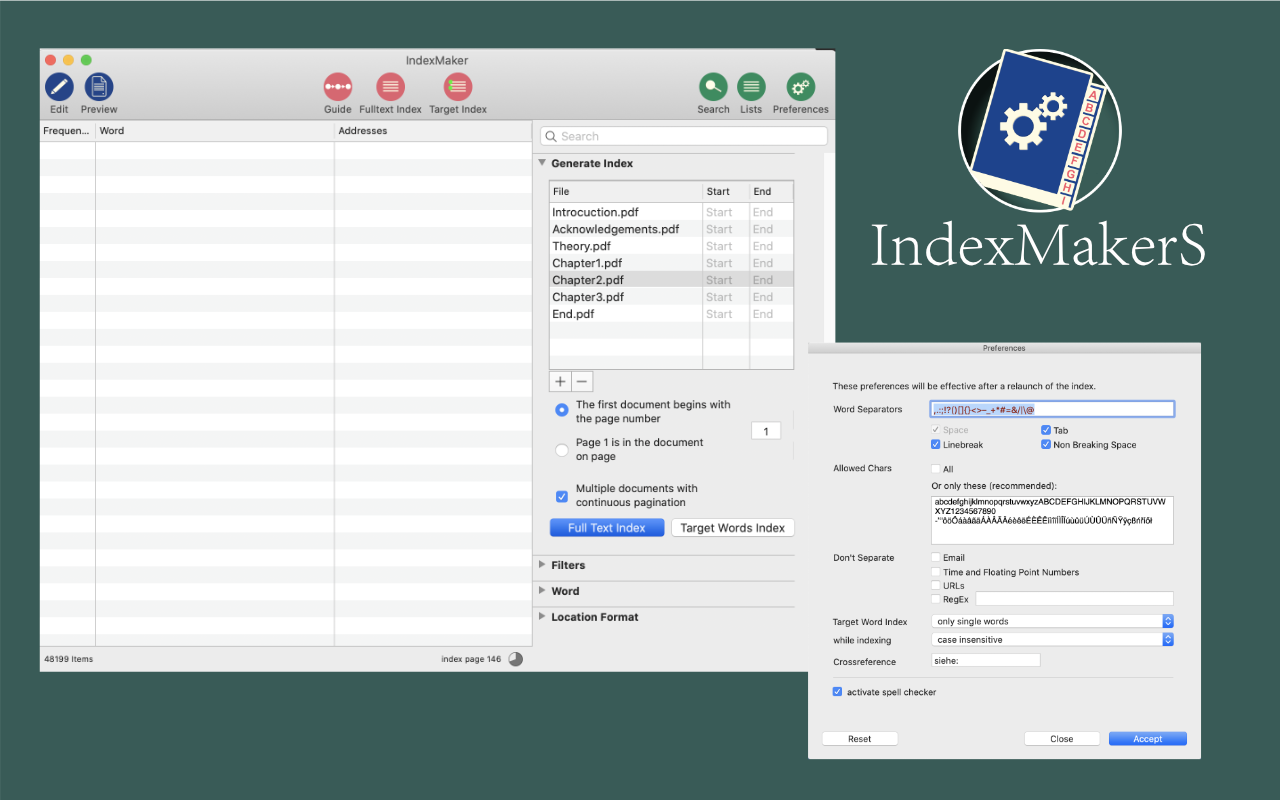Disable the activate spell checker checkbox
The image size is (1280, 800).
837,692
